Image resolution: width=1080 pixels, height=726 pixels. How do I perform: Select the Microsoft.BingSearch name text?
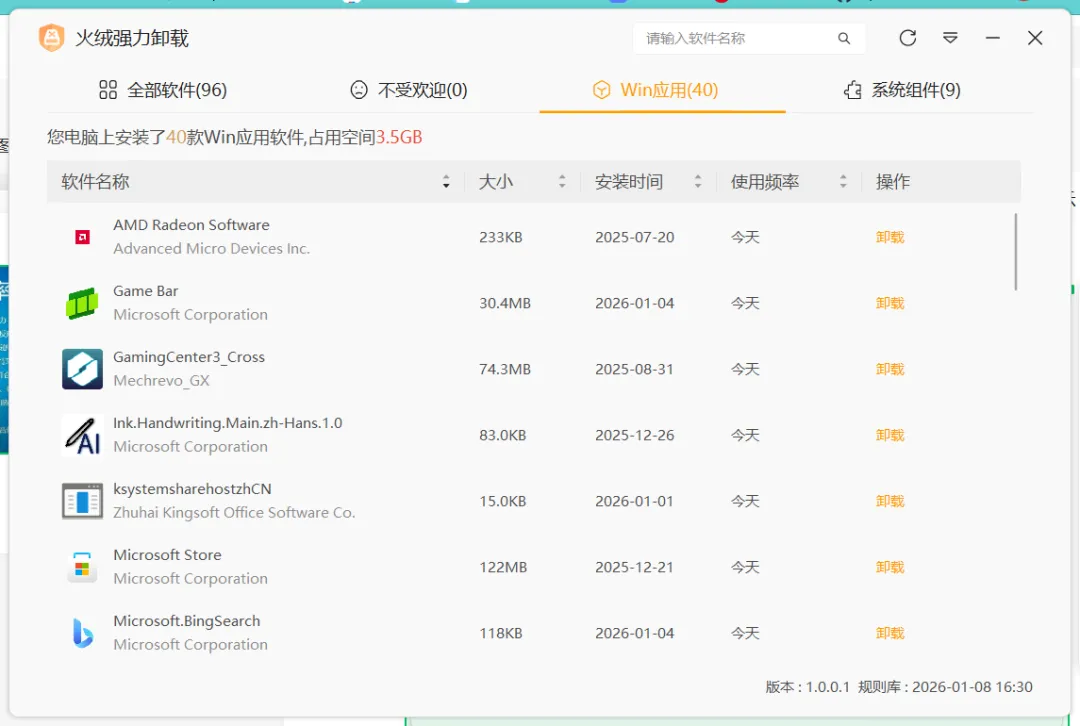pyautogui.click(x=187, y=621)
